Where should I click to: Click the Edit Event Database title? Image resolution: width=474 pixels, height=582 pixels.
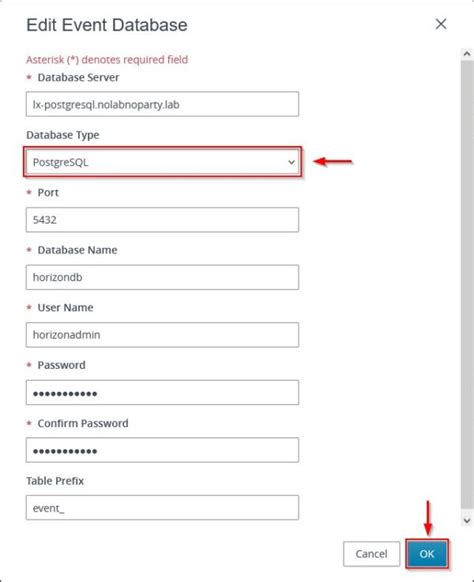(107, 25)
